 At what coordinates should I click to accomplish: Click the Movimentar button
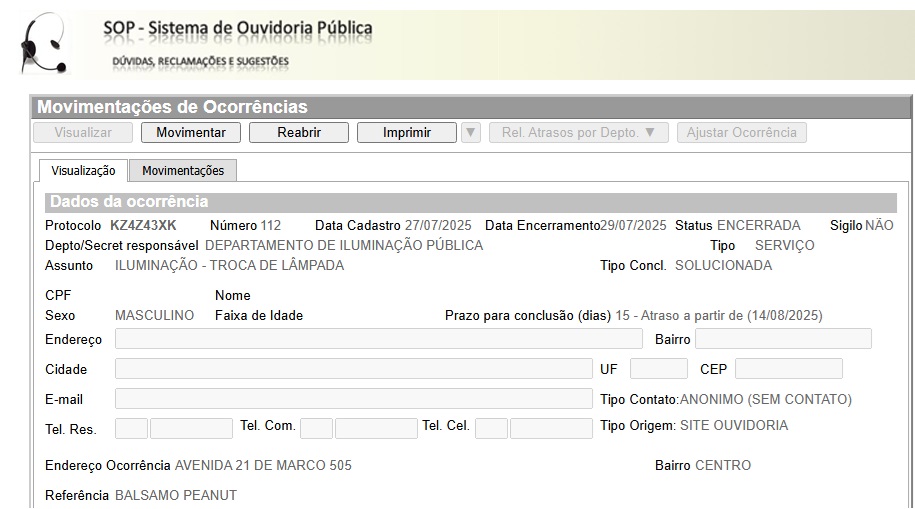(x=191, y=133)
